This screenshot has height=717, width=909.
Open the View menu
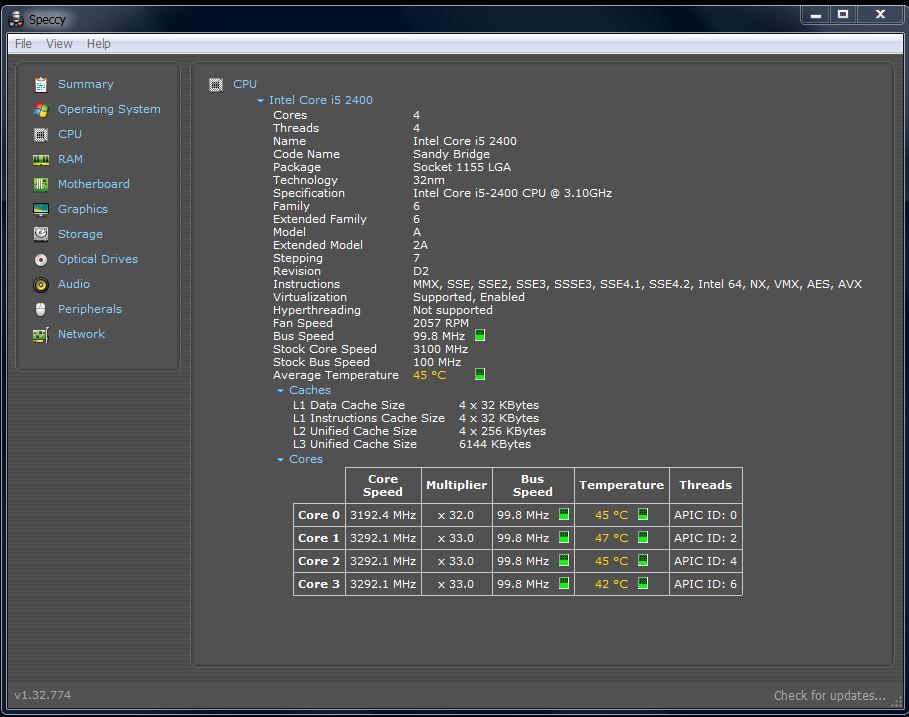coord(59,44)
